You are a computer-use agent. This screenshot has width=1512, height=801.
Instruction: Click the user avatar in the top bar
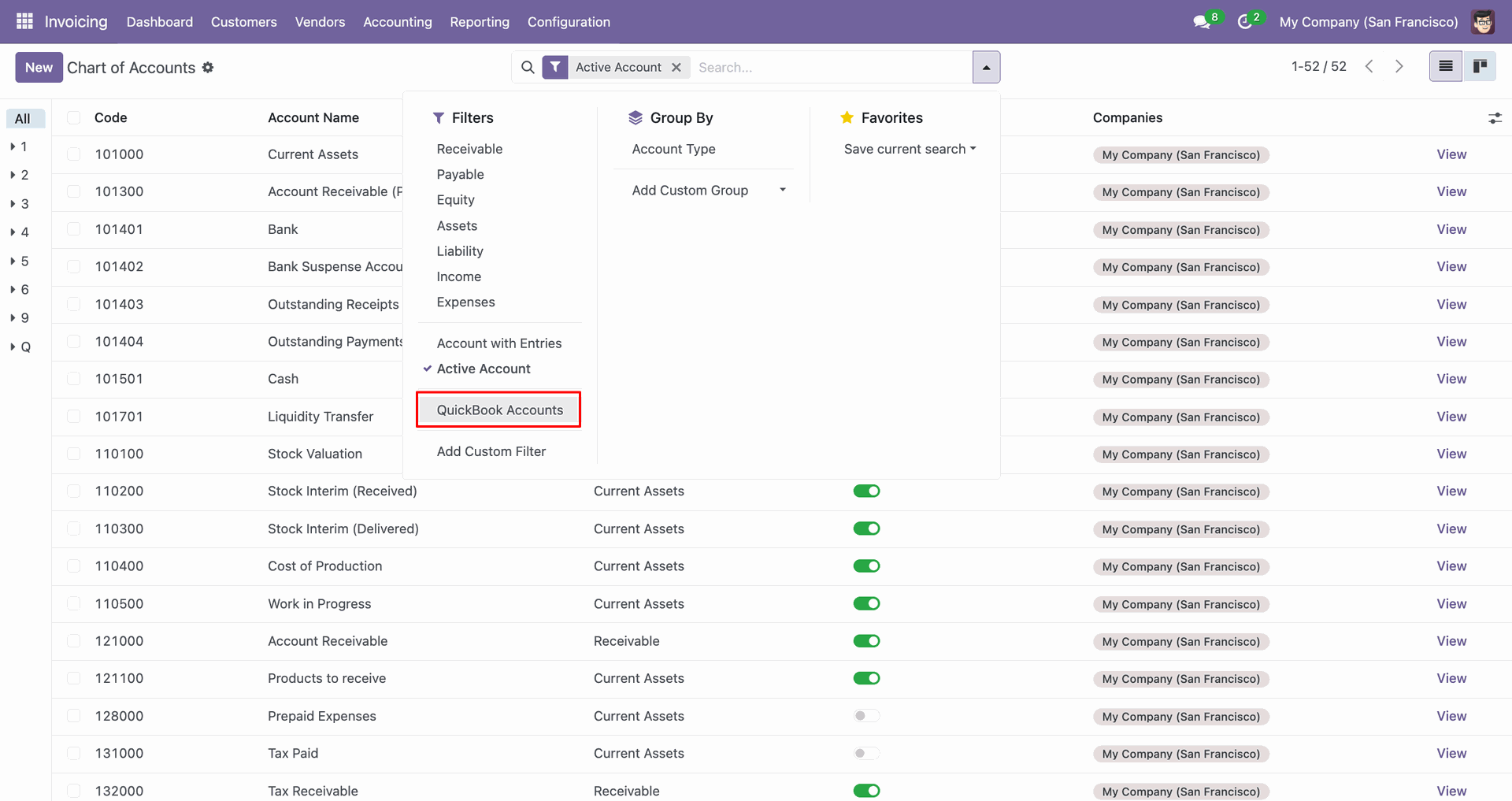pos(1483,22)
